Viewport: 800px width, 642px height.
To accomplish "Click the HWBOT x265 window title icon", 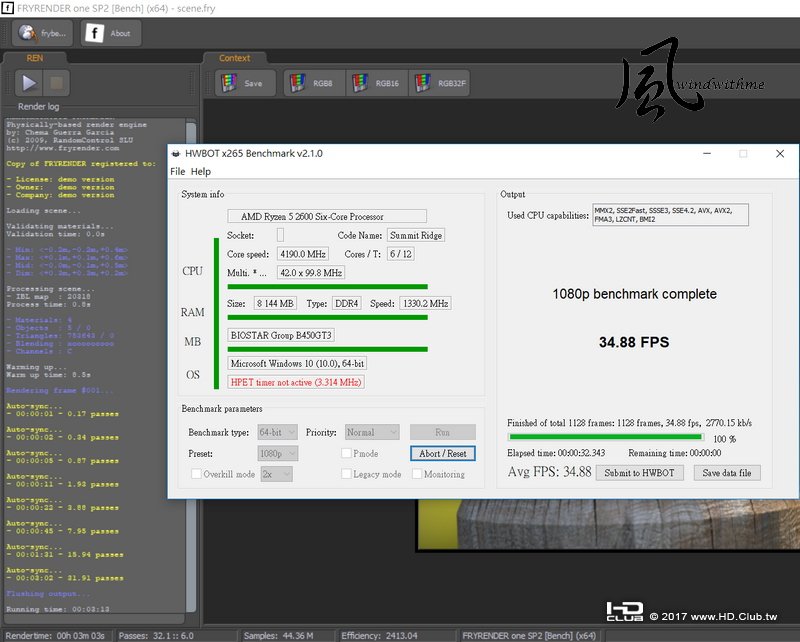I will coord(176,154).
